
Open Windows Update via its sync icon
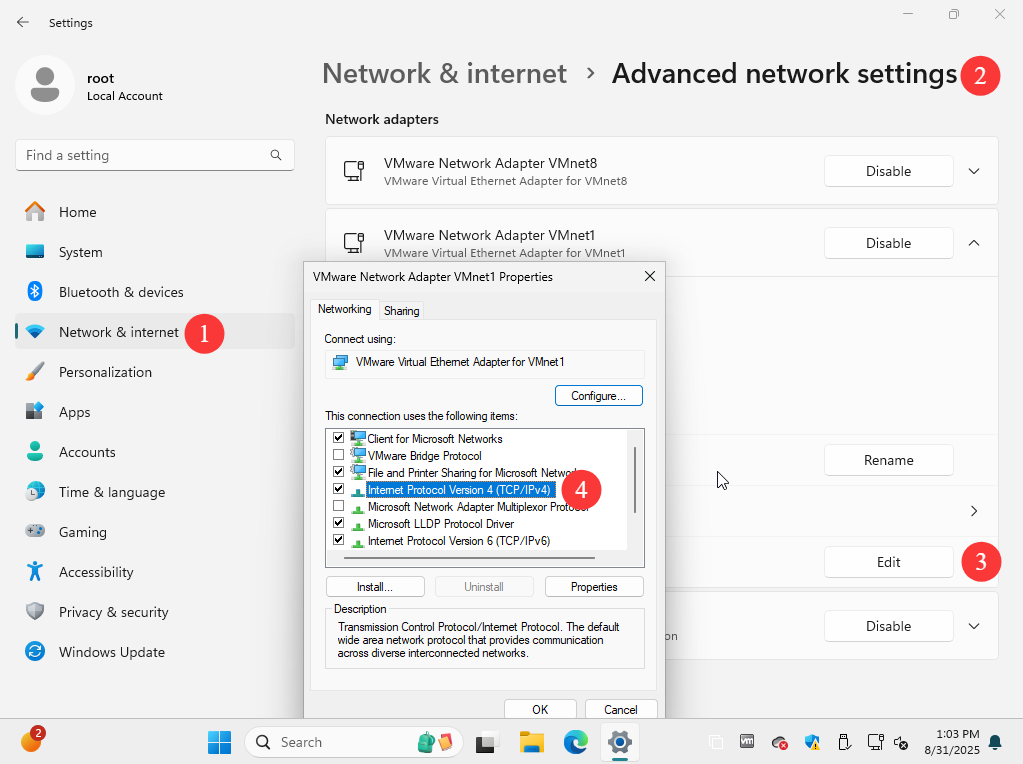click(35, 652)
